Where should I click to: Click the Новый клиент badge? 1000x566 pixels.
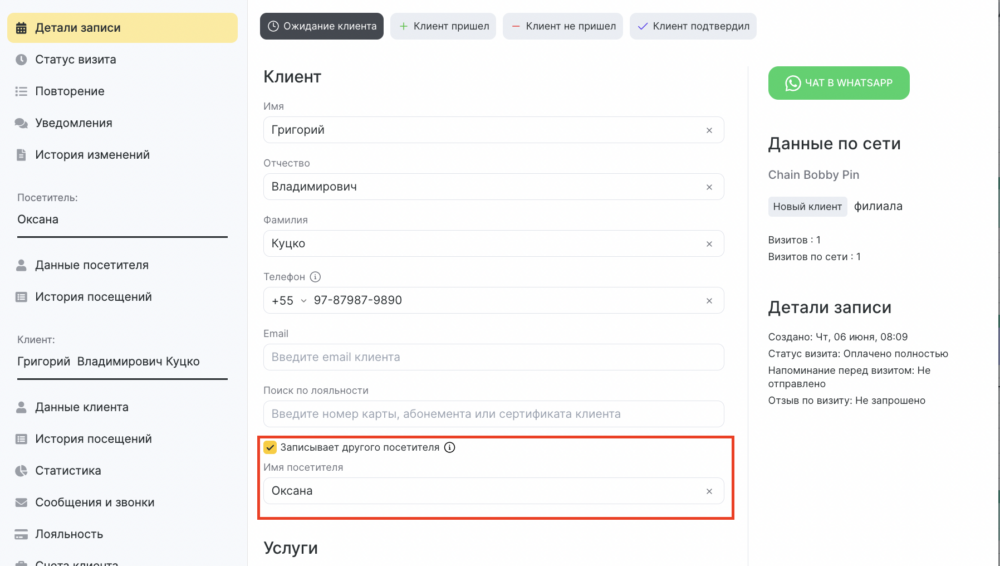(807, 207)
